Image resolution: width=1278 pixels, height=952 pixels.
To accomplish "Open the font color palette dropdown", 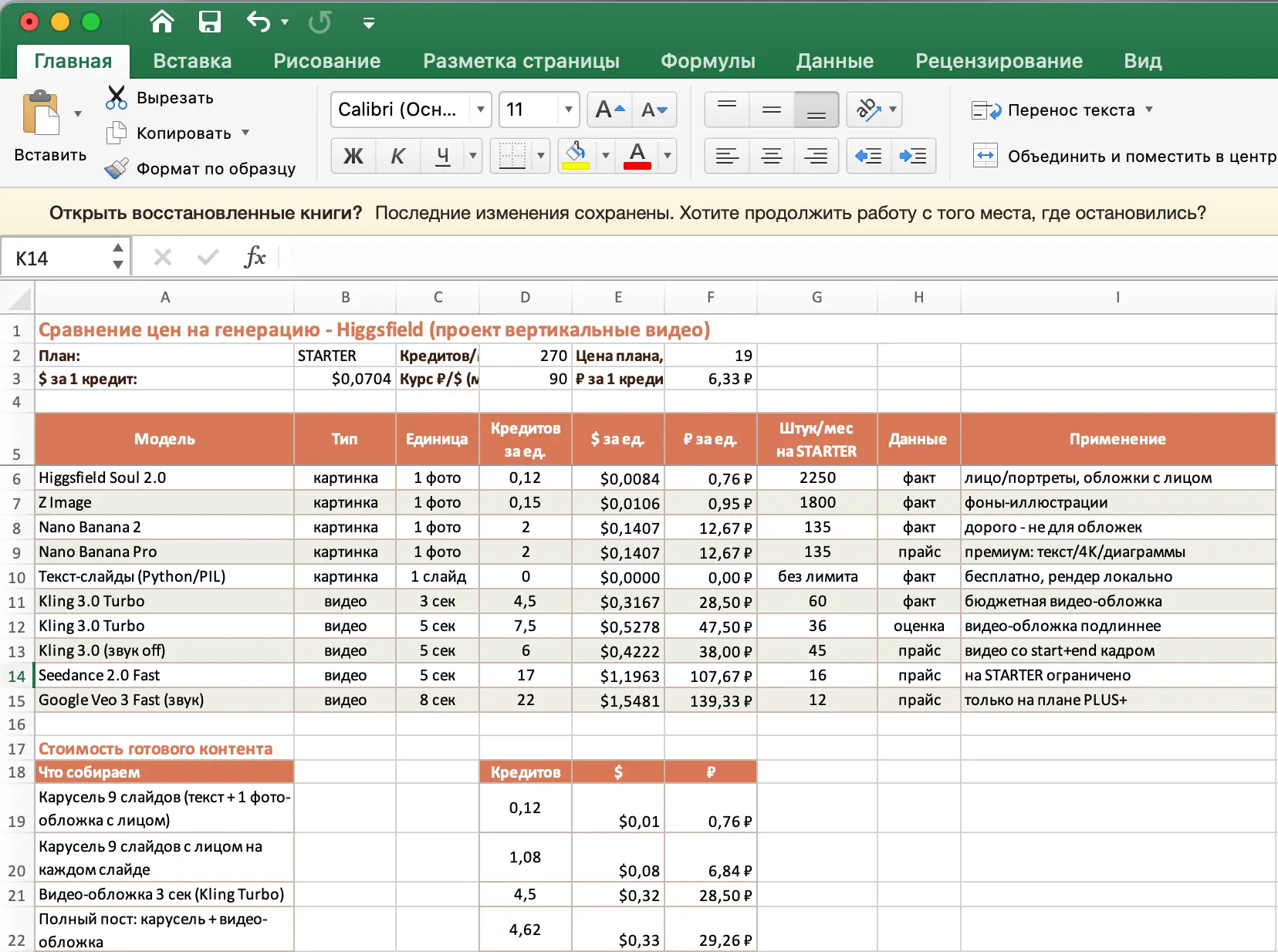I will (x=668, y=156).
